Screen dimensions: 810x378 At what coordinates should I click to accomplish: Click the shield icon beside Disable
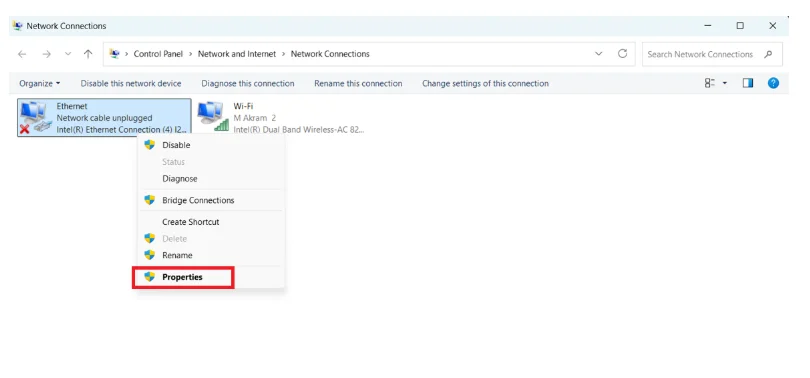150,145
